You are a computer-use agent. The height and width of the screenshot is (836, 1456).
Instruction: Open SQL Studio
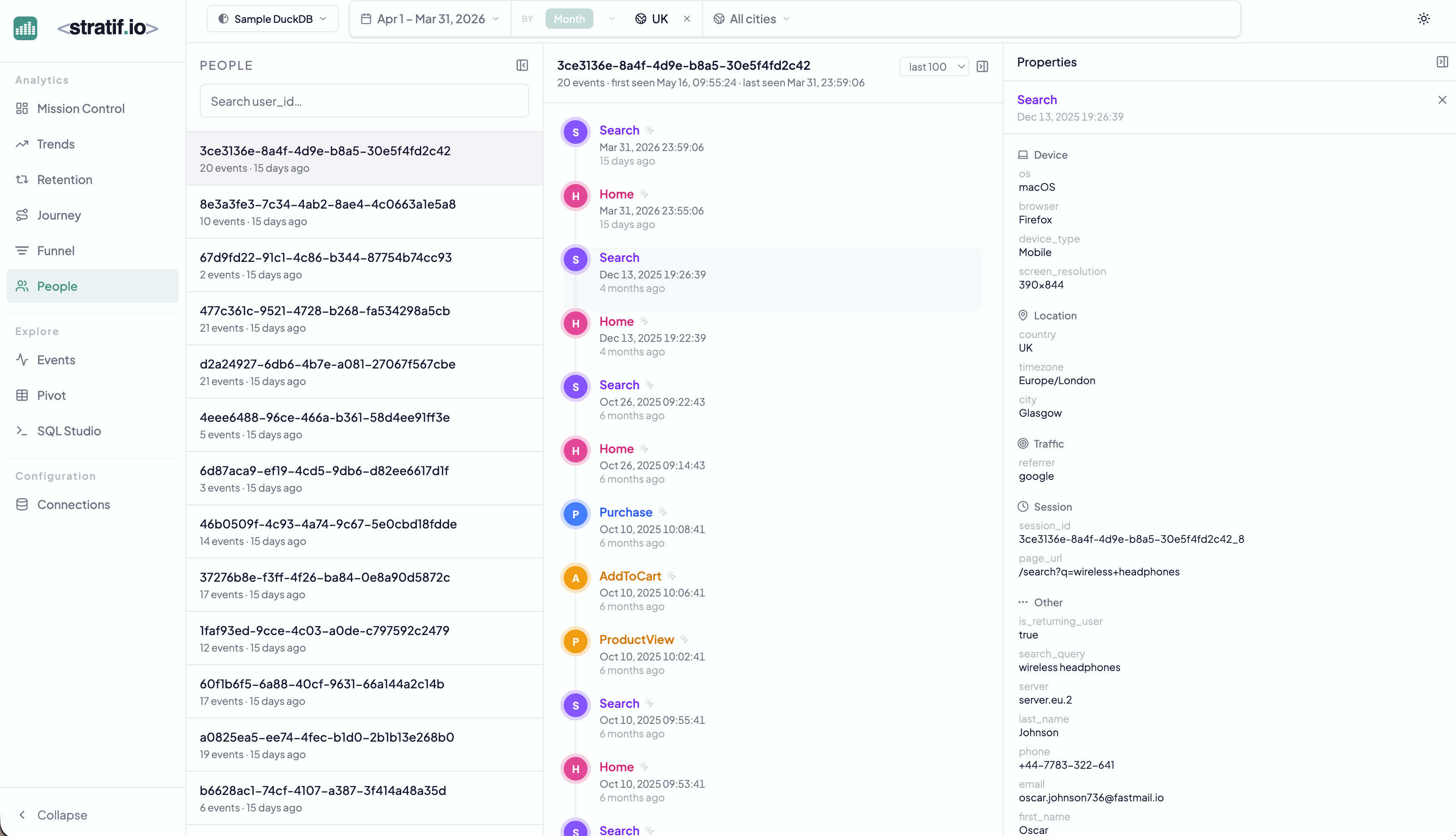coord(92,431)
